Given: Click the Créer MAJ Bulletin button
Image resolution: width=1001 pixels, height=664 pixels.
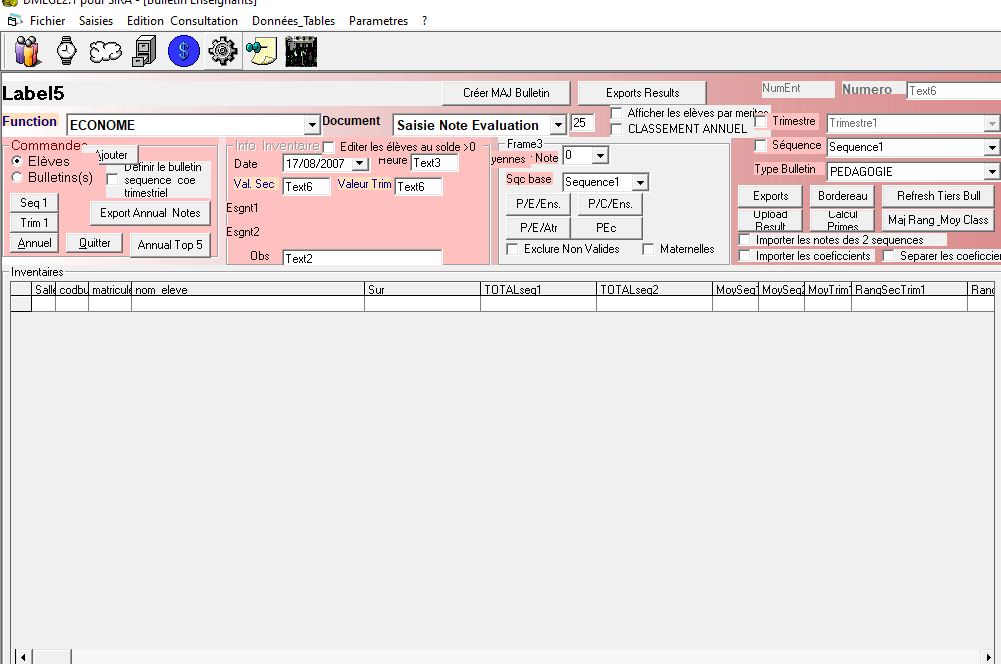Looking at the screenshot, I should pyautogui.click(x=506, y=93).
